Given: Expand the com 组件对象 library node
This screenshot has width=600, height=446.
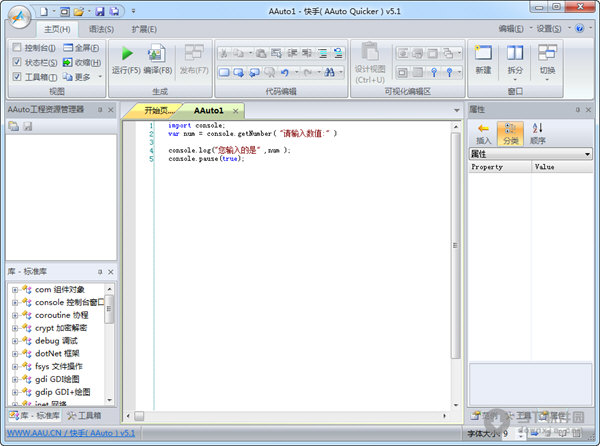Looking at the screenshot, I should click(x=15, y=290).
